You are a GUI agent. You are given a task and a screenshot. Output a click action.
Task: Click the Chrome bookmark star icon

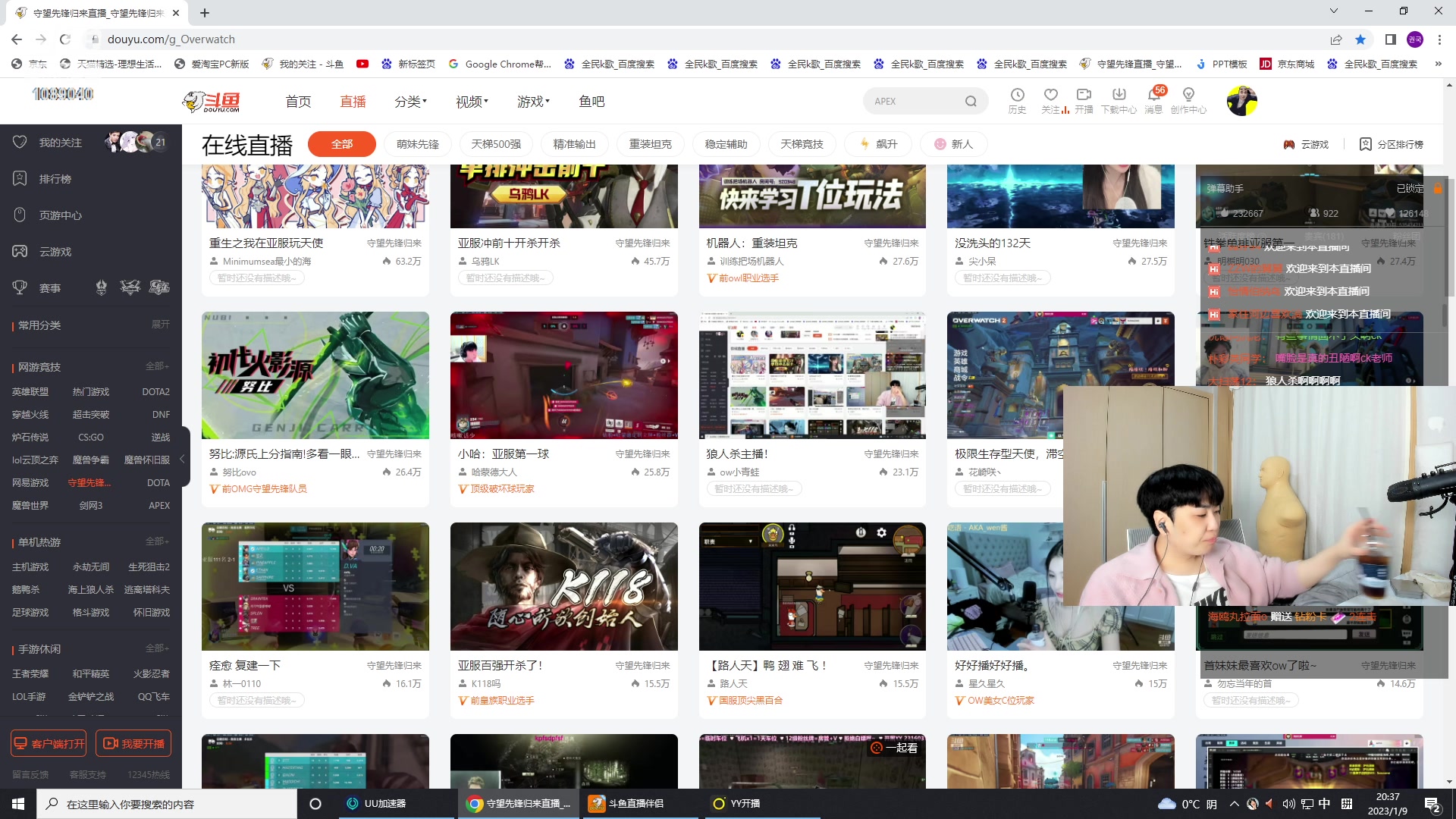tap(1360, 39)
